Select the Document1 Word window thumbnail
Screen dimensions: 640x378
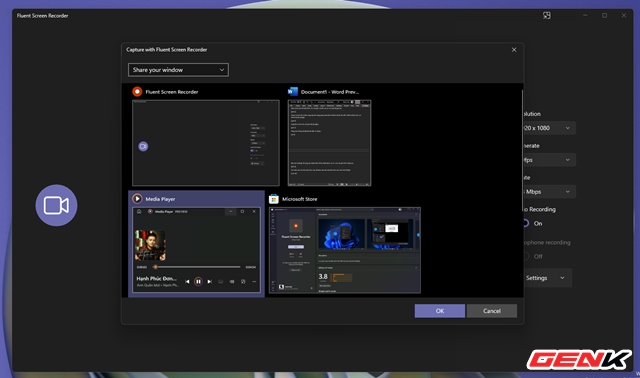tap(329, 143)
